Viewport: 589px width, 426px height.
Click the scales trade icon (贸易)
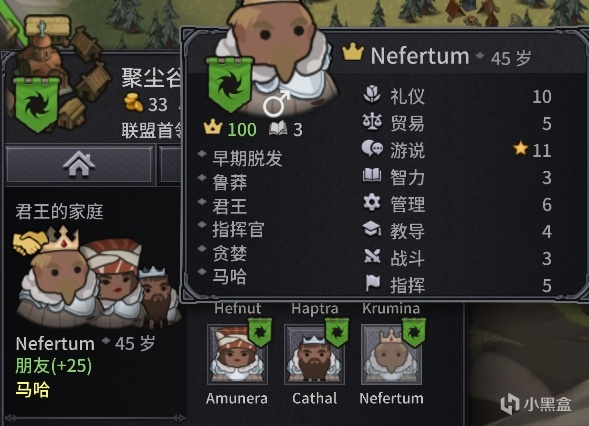tap(372, 122)
